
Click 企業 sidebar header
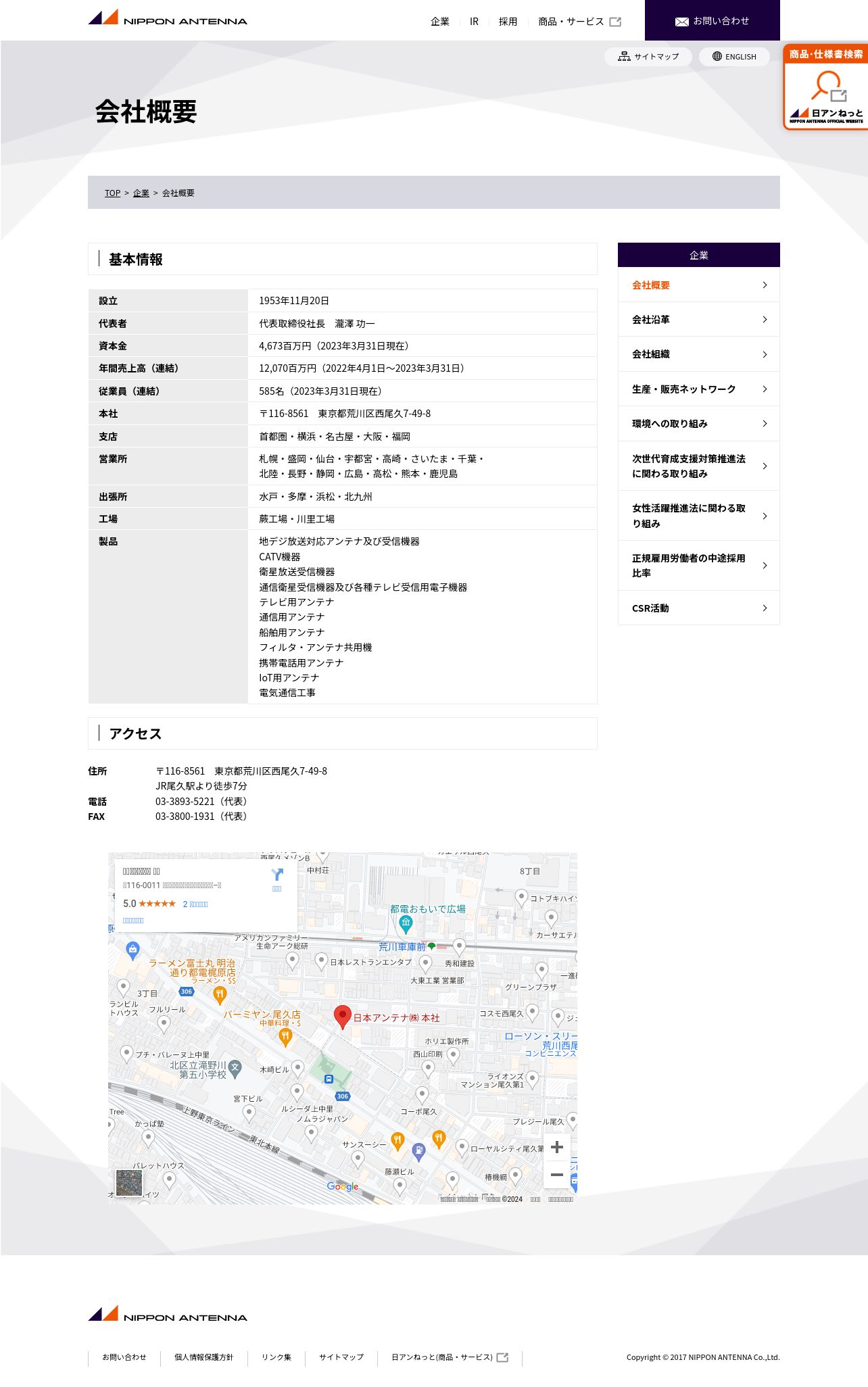click(x=699, y=255)
